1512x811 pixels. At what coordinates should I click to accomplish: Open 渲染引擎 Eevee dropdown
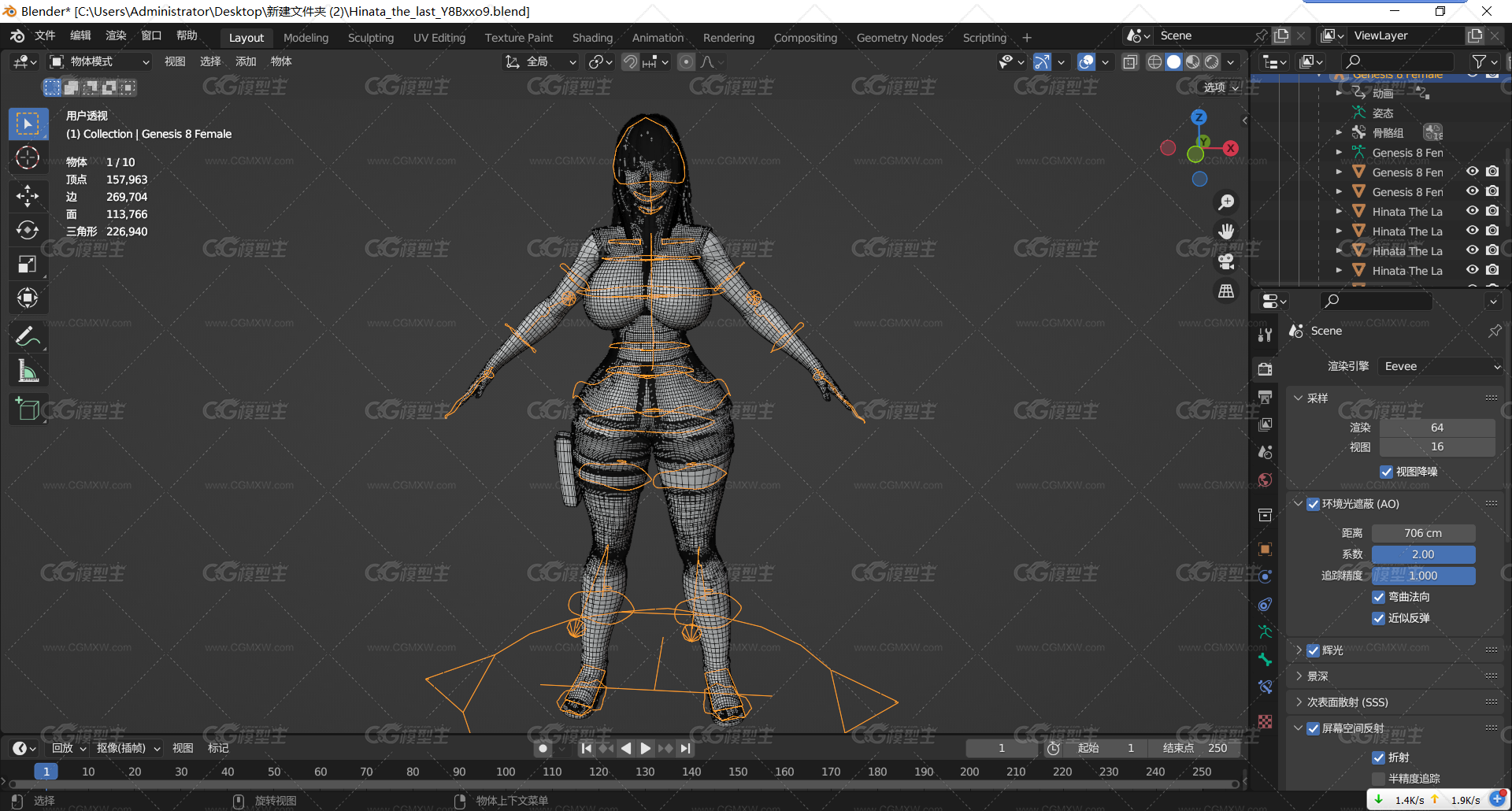click(1441, 366)
